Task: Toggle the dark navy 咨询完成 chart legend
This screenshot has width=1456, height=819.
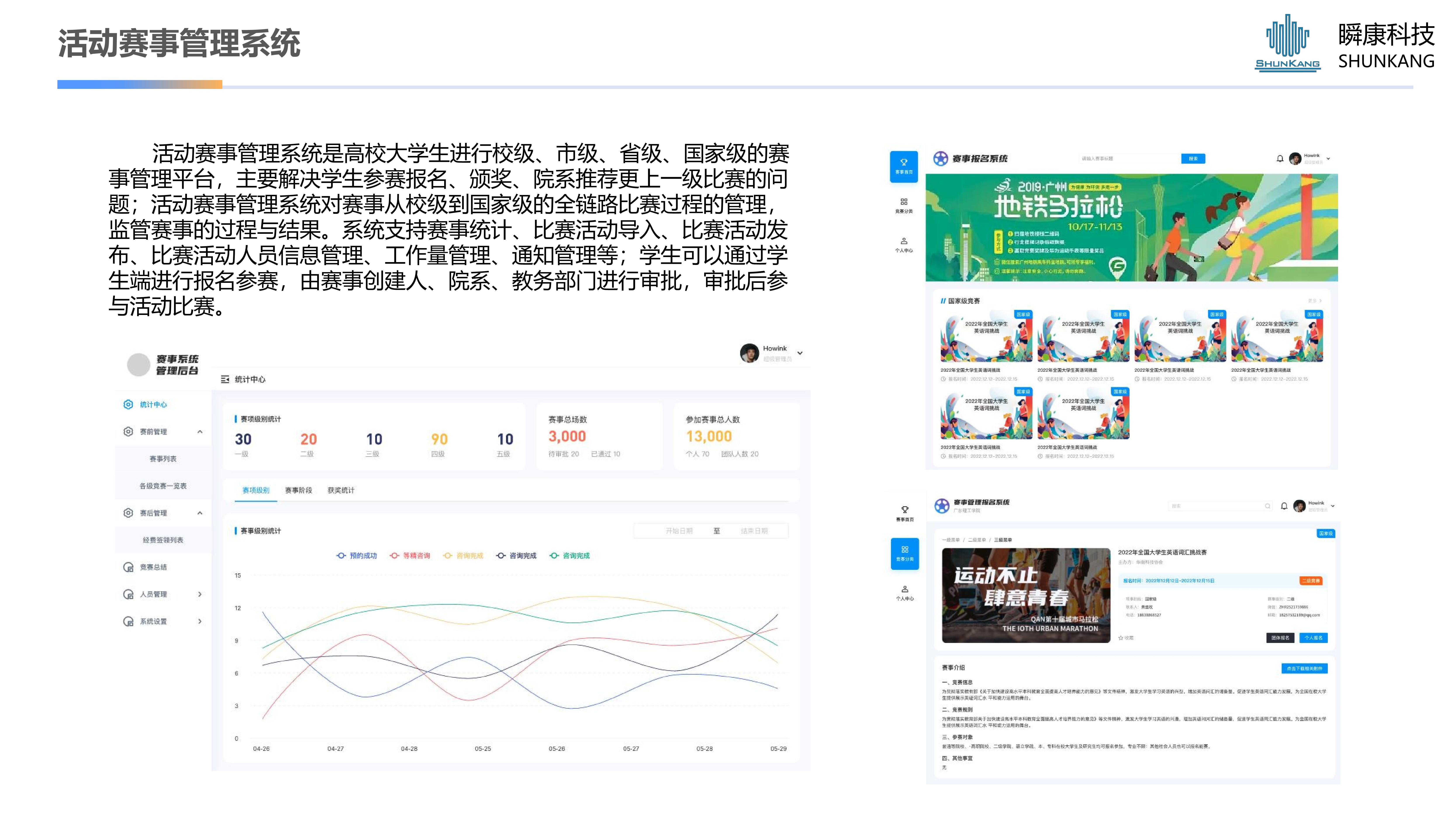Action: click(516, 556)
